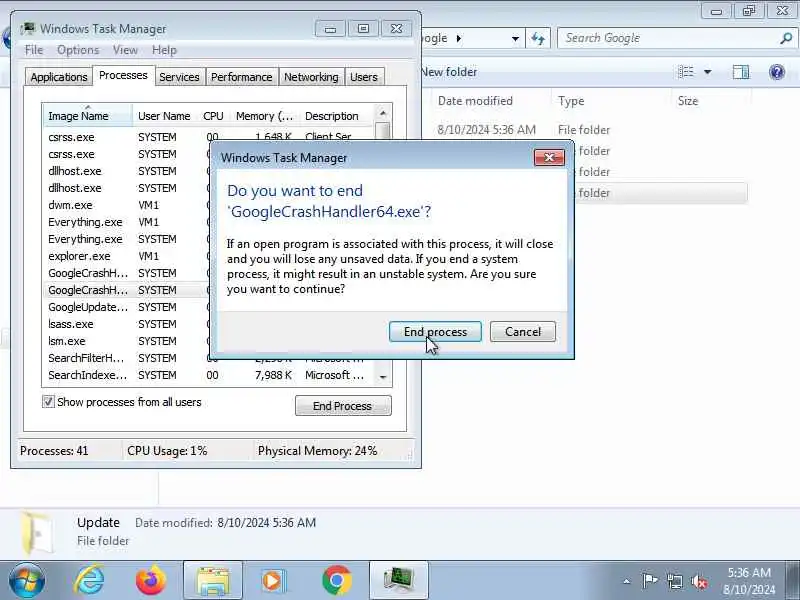Switch to the Applications tab
Image resolution: width=800 pixels, height=600 pixels.
tap(59, 77)
